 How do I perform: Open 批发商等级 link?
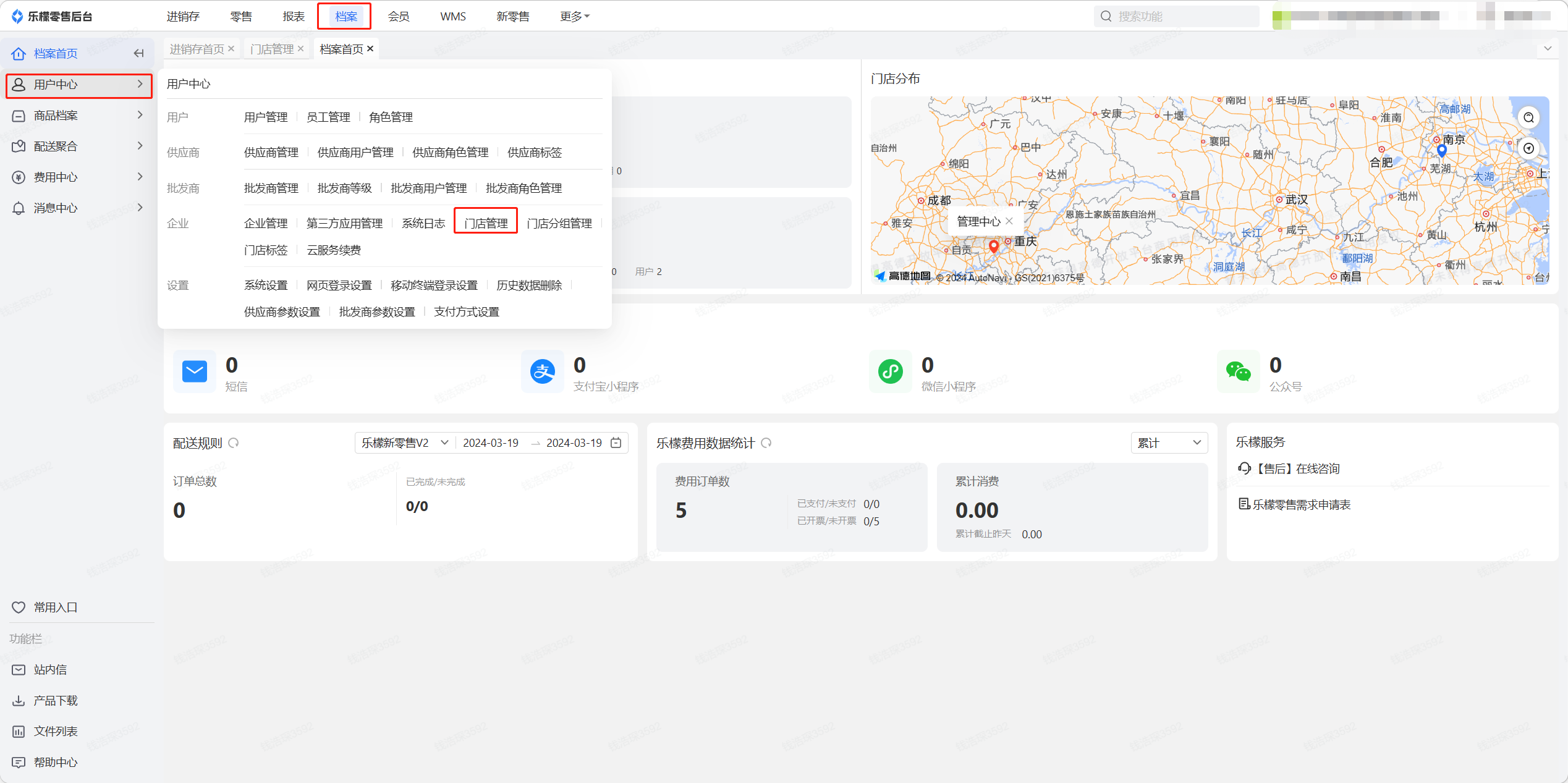[x=345, y=188]
